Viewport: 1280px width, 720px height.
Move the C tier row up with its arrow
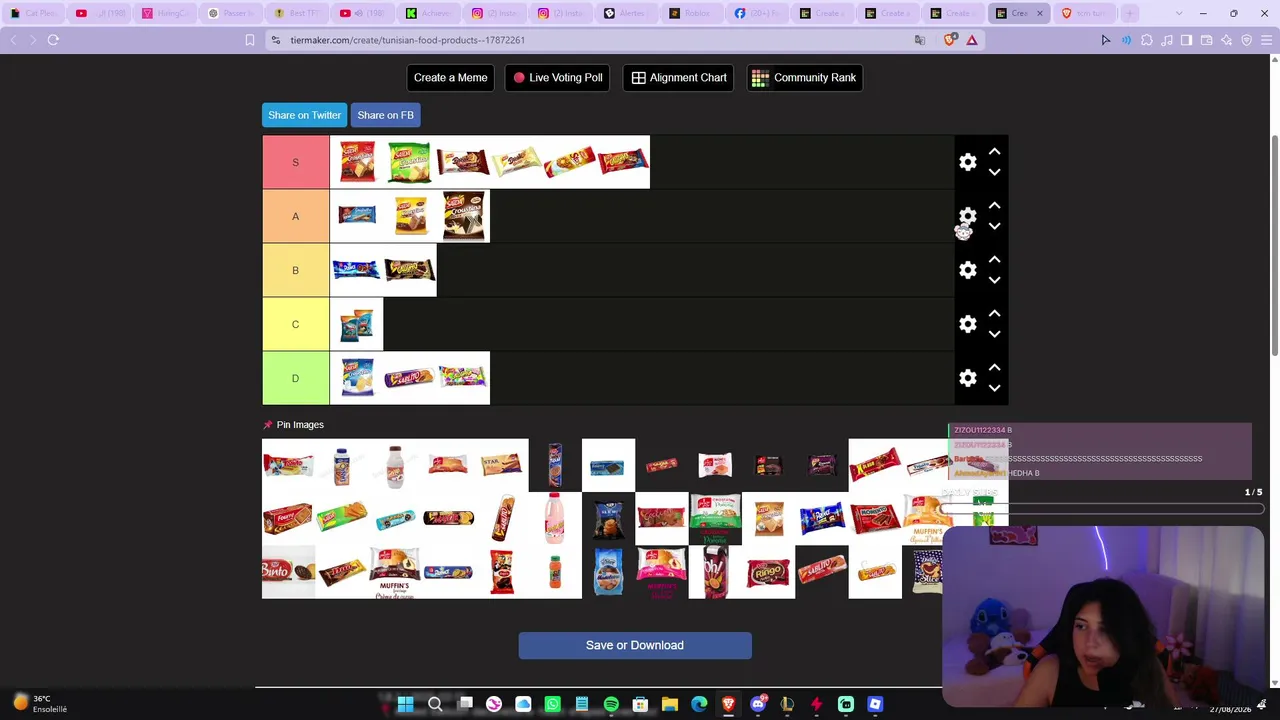coord(994,313)
